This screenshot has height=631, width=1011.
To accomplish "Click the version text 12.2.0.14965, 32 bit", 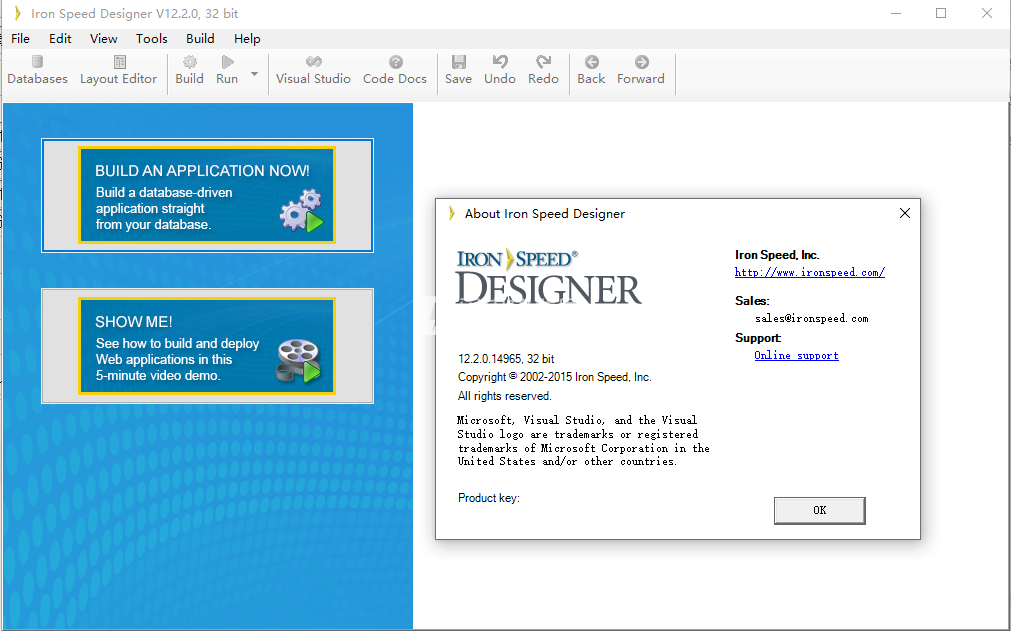I will 506,359.
